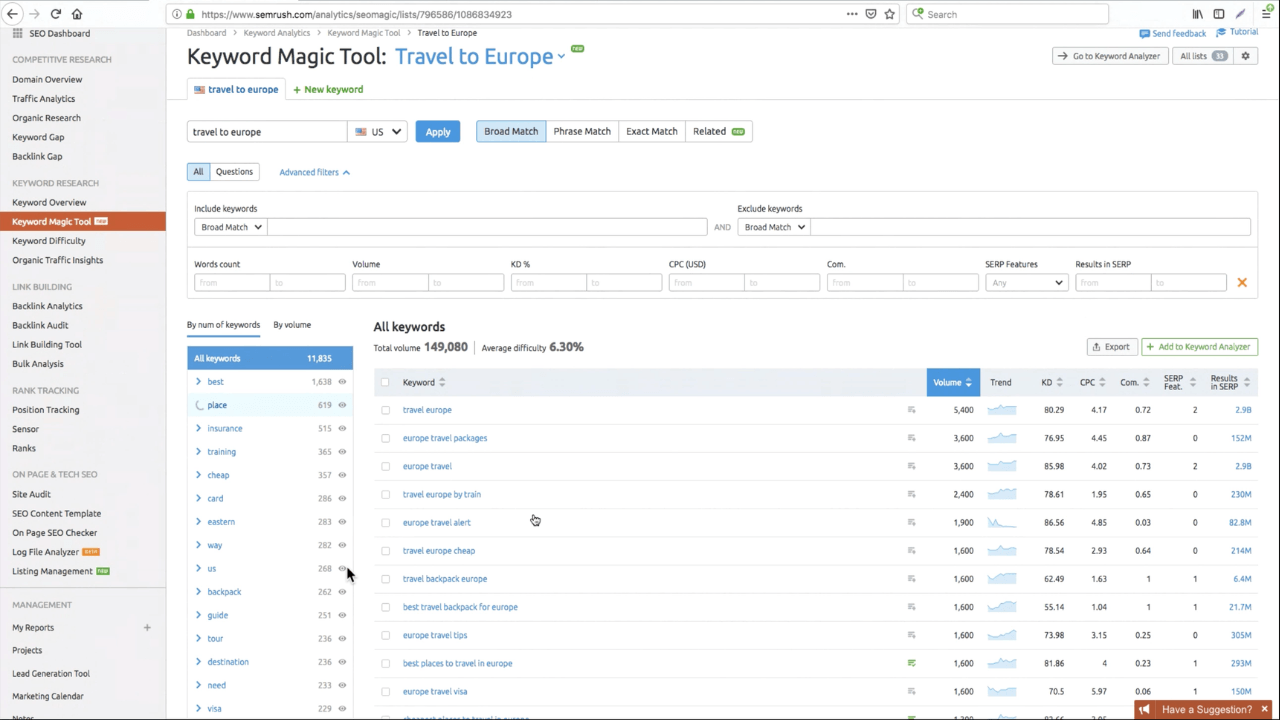
Task: Sort by Volume column
Action: [x=953, y=382]
